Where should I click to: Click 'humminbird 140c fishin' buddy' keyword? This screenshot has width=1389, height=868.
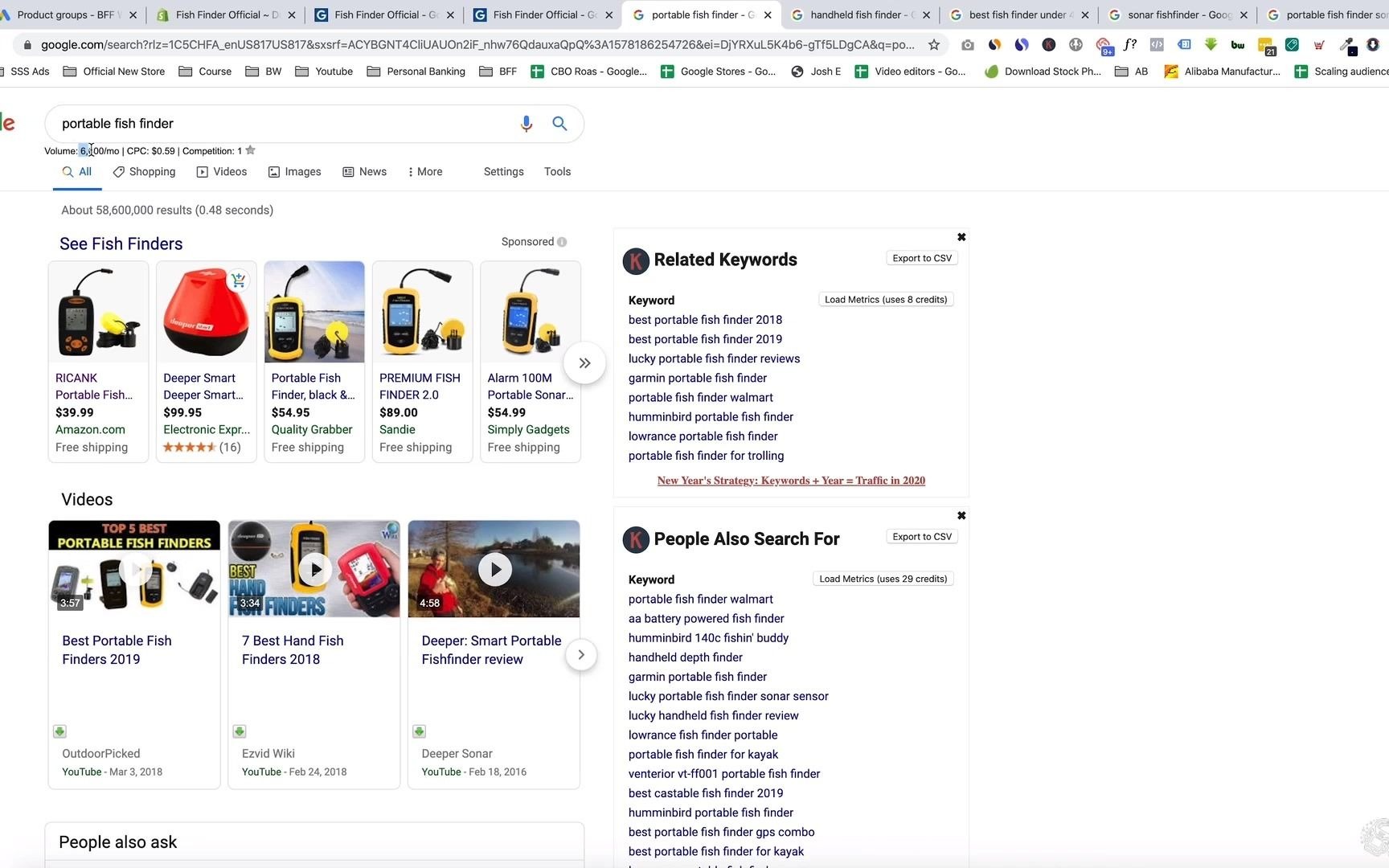(708, 638)
